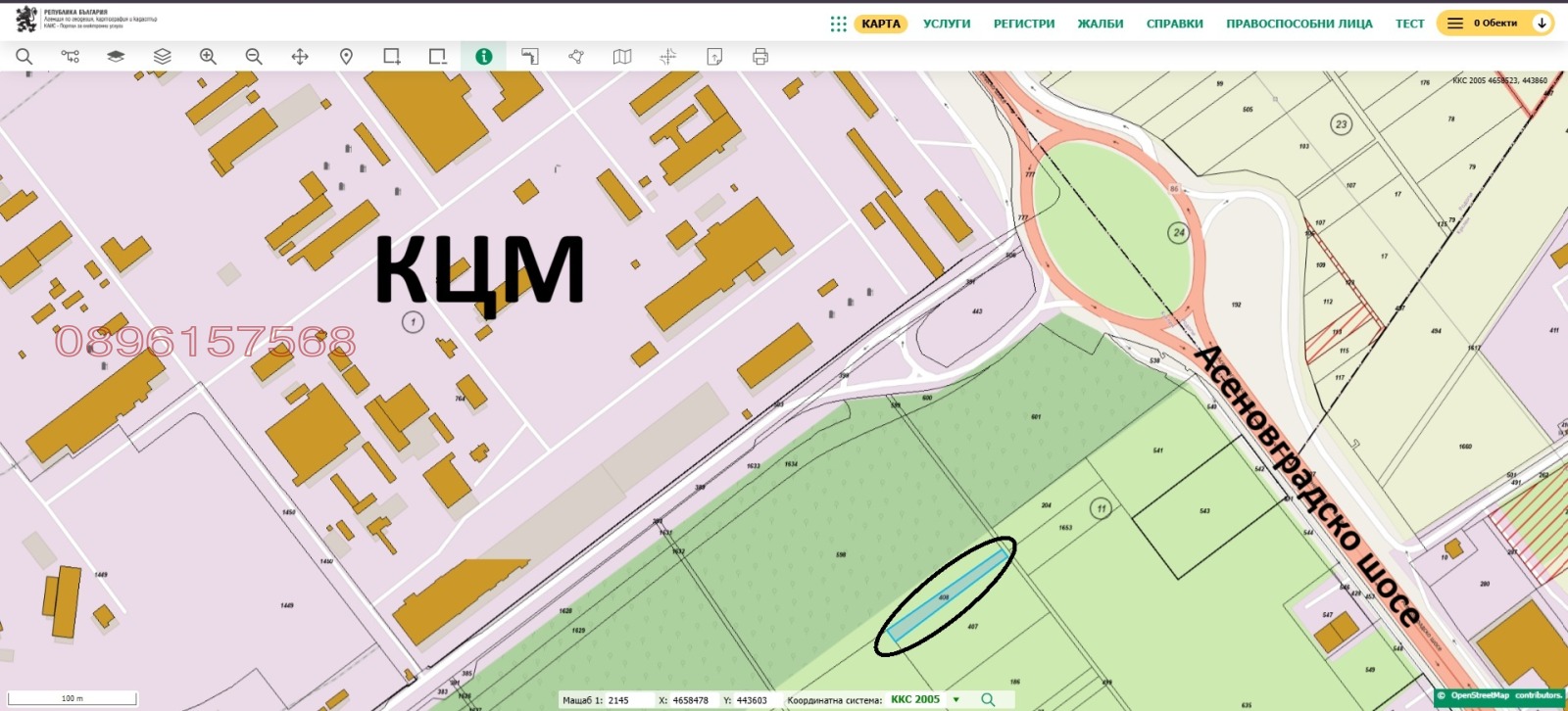Screen dimensions: 1568x711
Task: Click the circled 11 district label
Action: point(1102,508)
